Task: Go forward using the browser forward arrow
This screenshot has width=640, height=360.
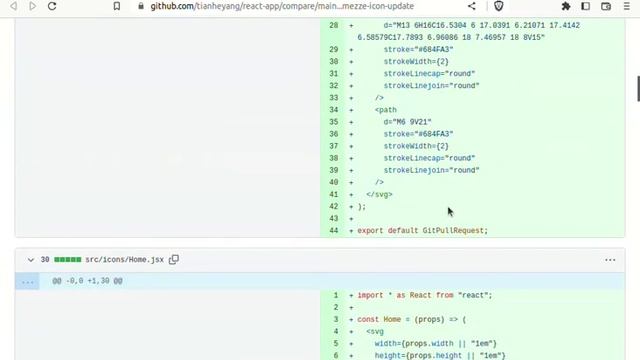Action: click(x=33, y=6)
